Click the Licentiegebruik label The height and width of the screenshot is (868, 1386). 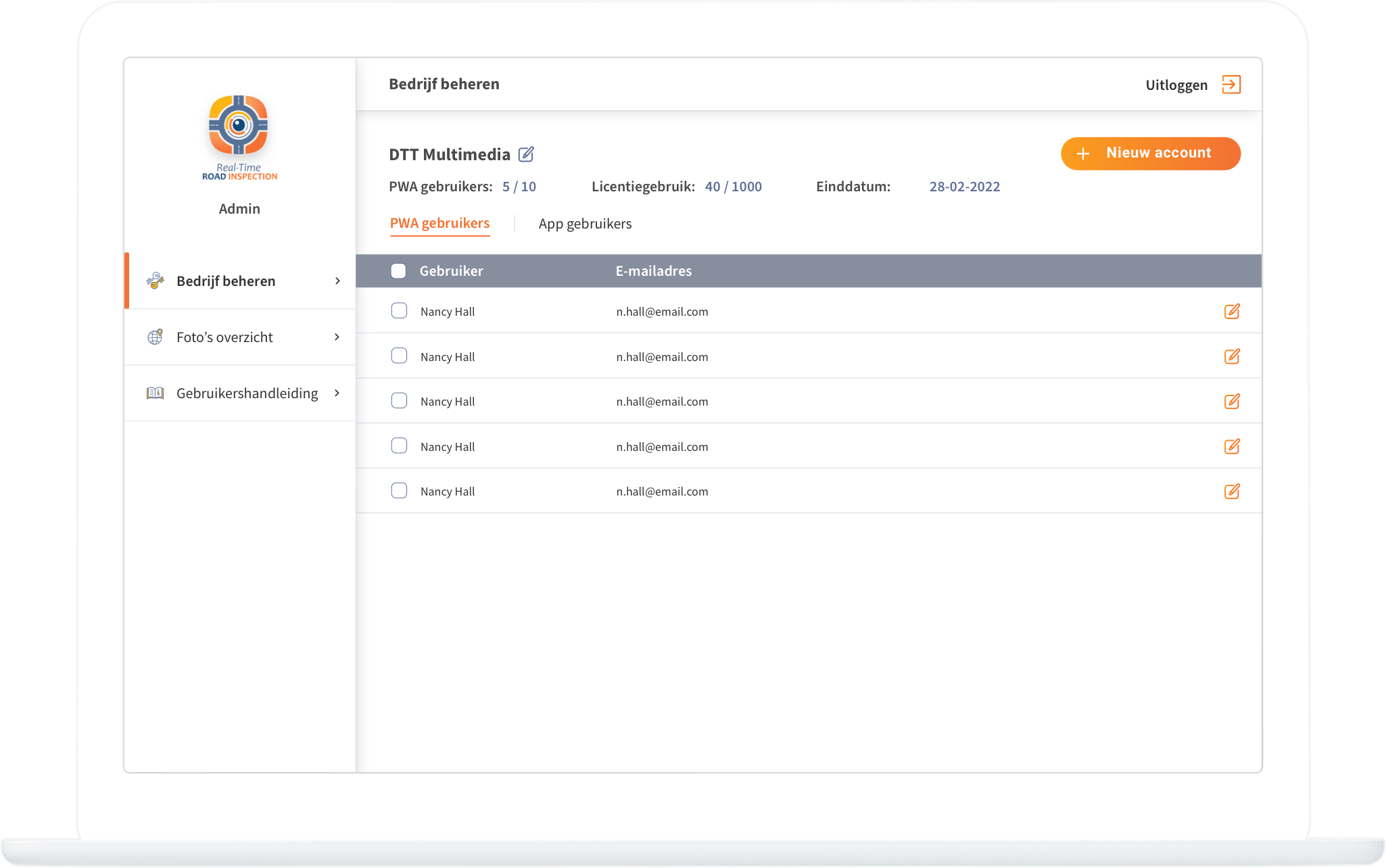(643, 187)
